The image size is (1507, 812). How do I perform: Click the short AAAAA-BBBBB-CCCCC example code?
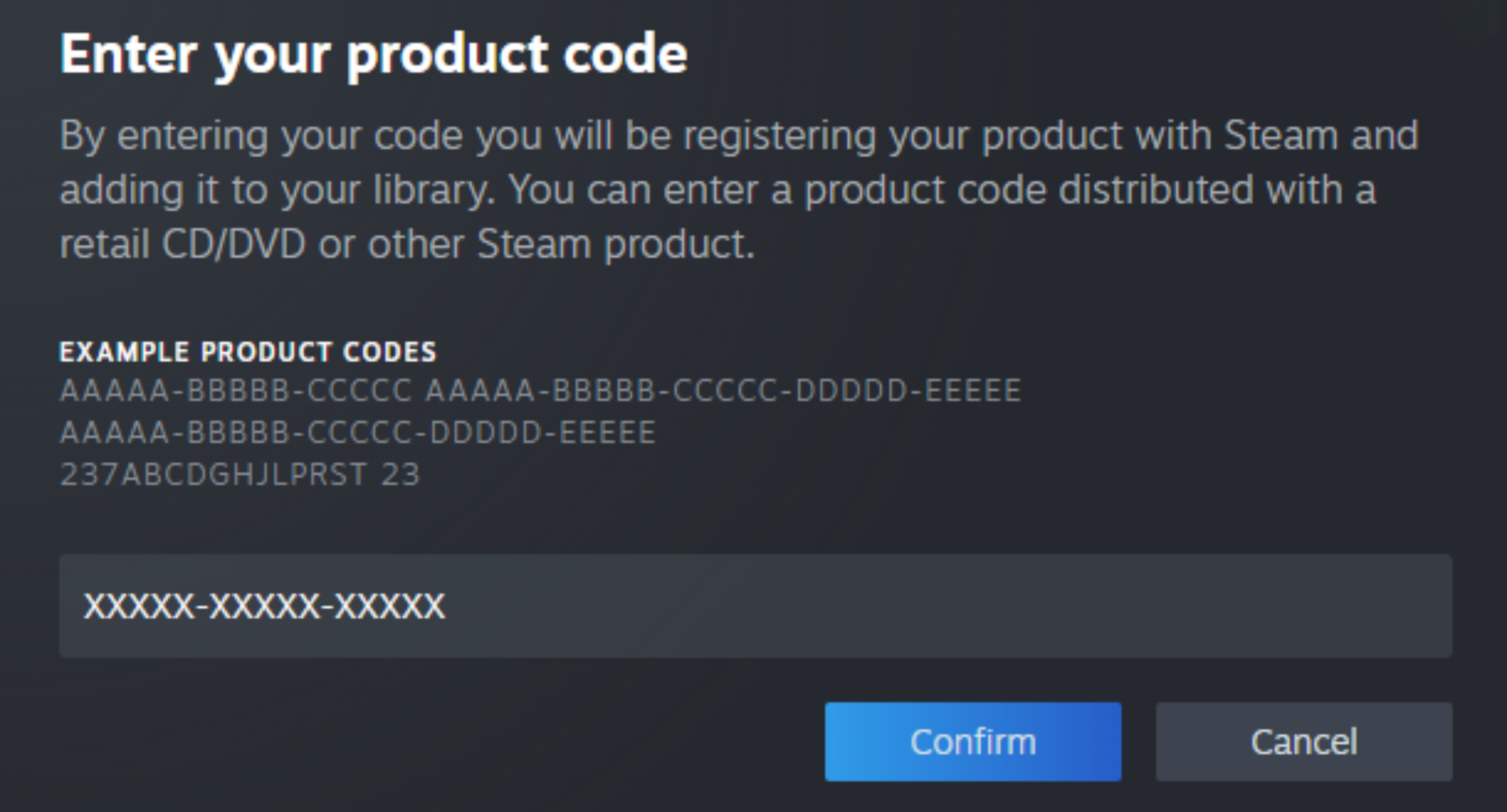236,391
